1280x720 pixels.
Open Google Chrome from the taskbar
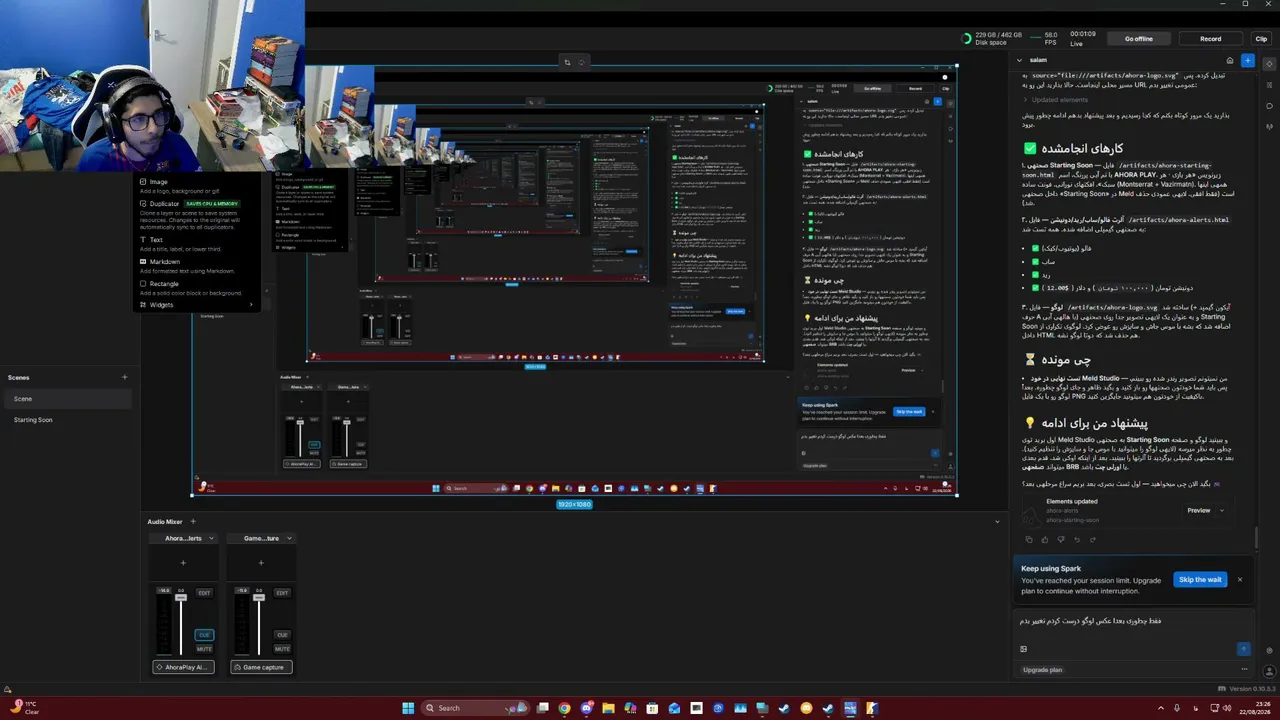[x=564, y=708]
